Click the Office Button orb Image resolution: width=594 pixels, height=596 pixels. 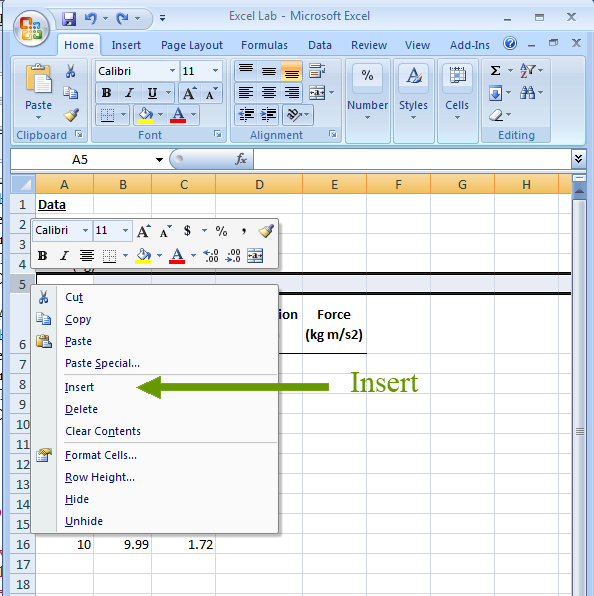coord(31,29)
